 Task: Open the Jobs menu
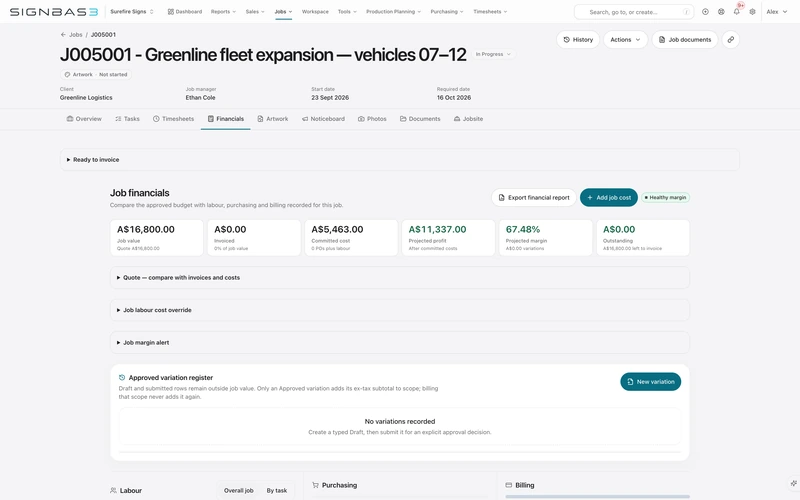pos(283,12)
